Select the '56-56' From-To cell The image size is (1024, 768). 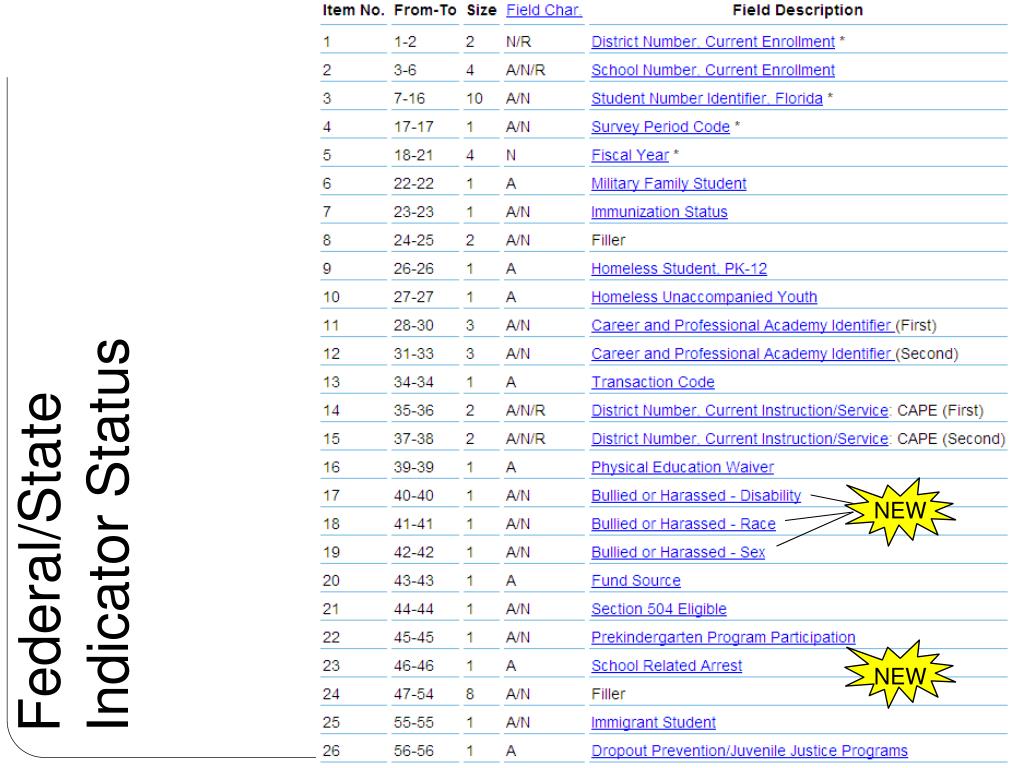(413, 751)
